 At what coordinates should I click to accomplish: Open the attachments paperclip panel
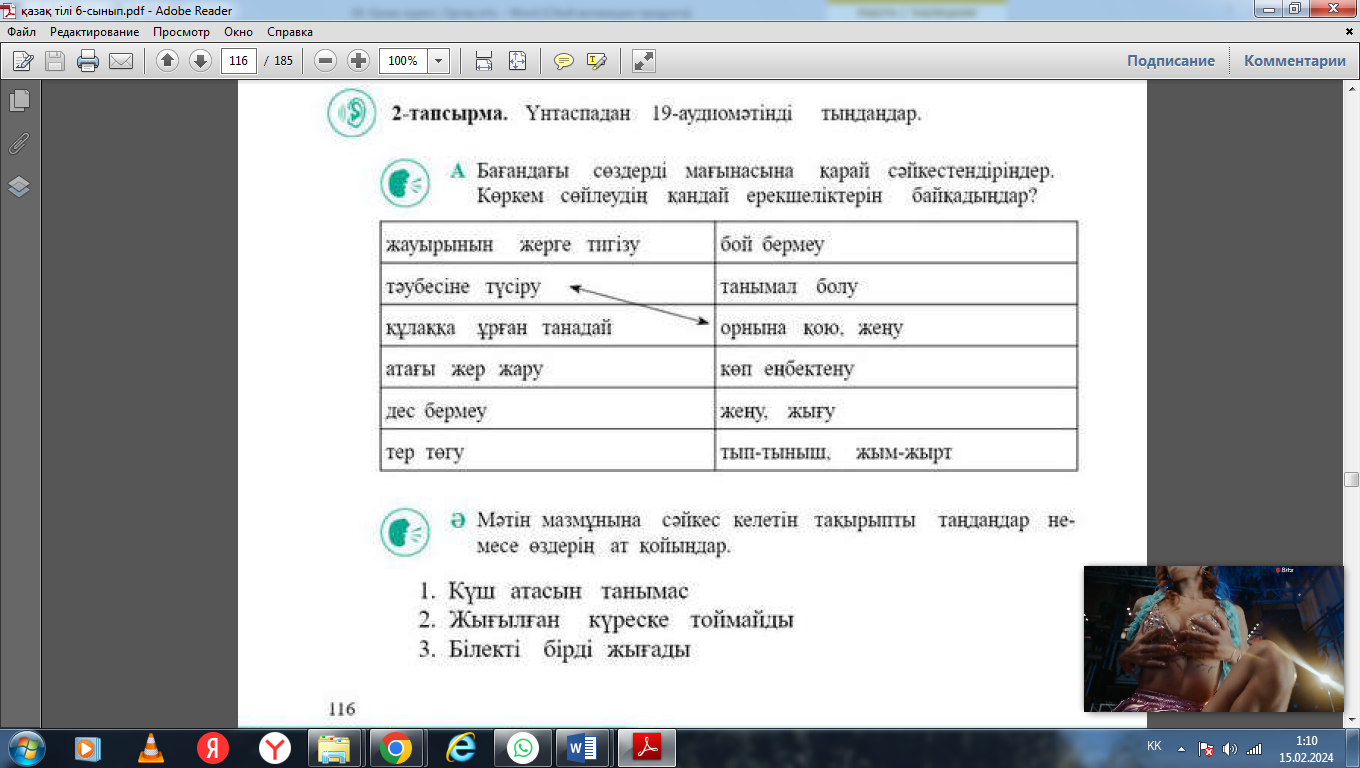[x=19, y=143]
